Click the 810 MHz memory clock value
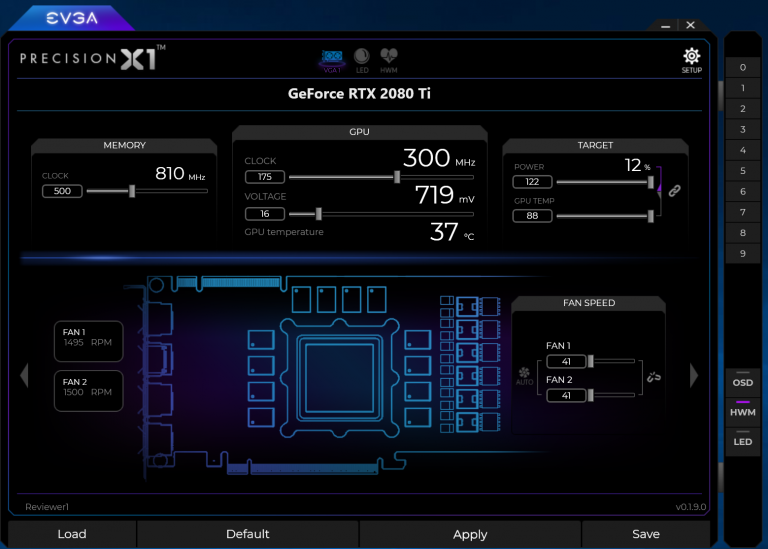This screenshot has height=549, width=768. click(x=180, y=174)
